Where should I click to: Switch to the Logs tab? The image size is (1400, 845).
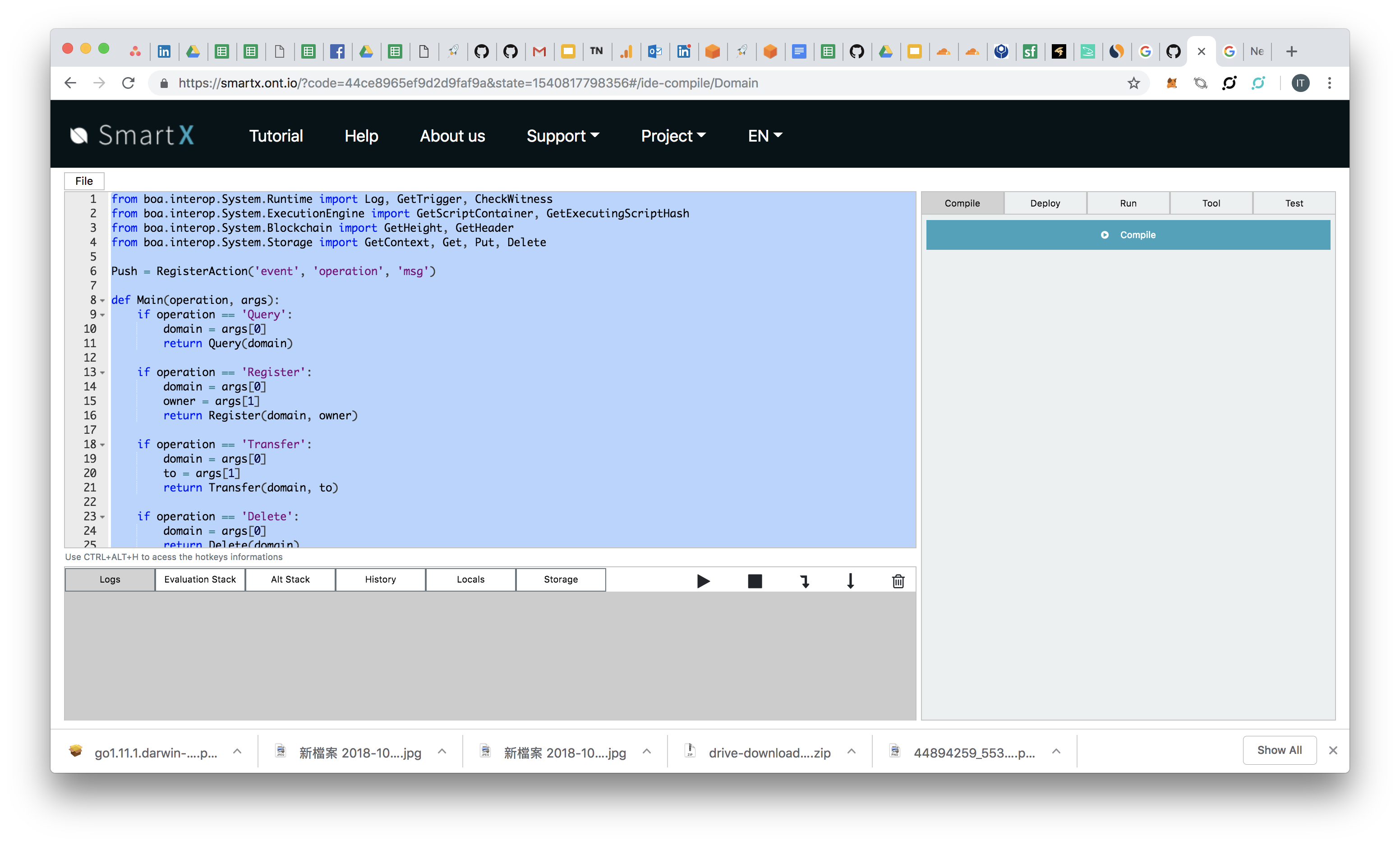(x=109, y=579)
